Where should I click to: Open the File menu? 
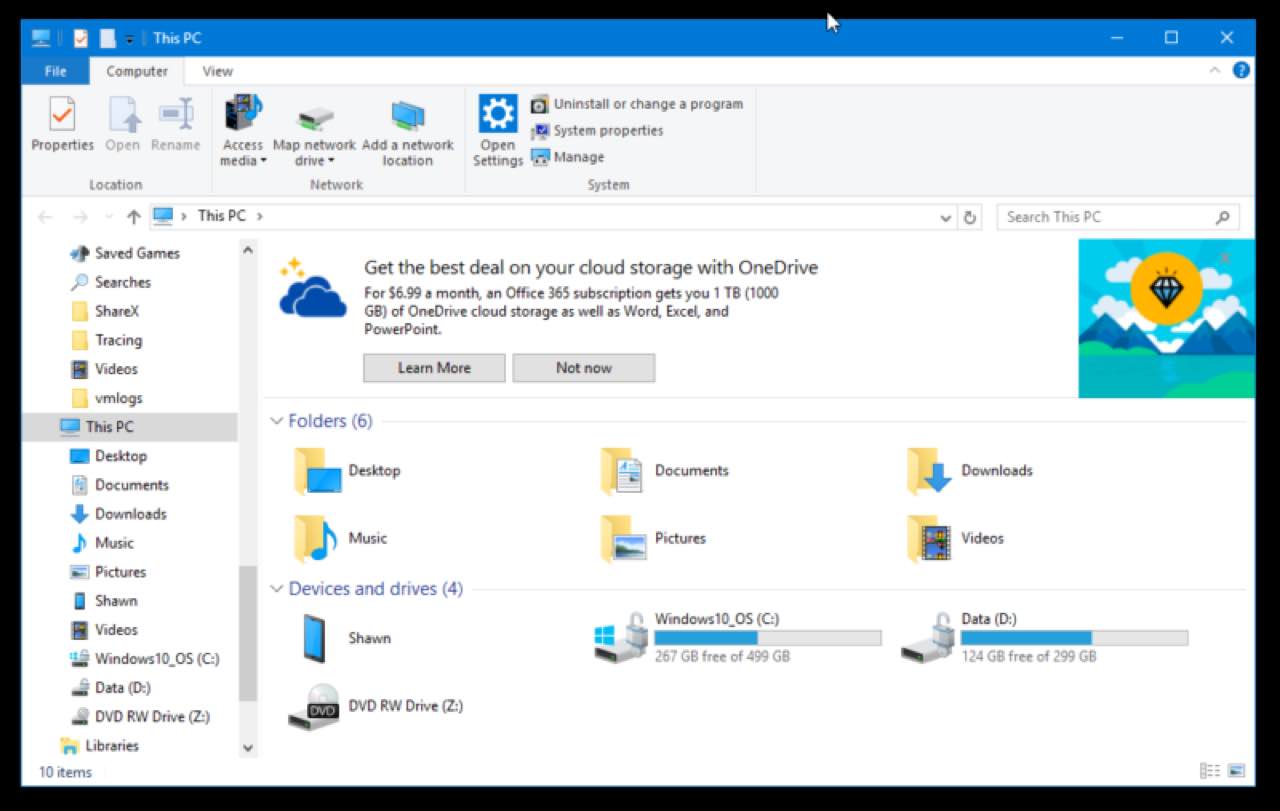tap(56, 71)
